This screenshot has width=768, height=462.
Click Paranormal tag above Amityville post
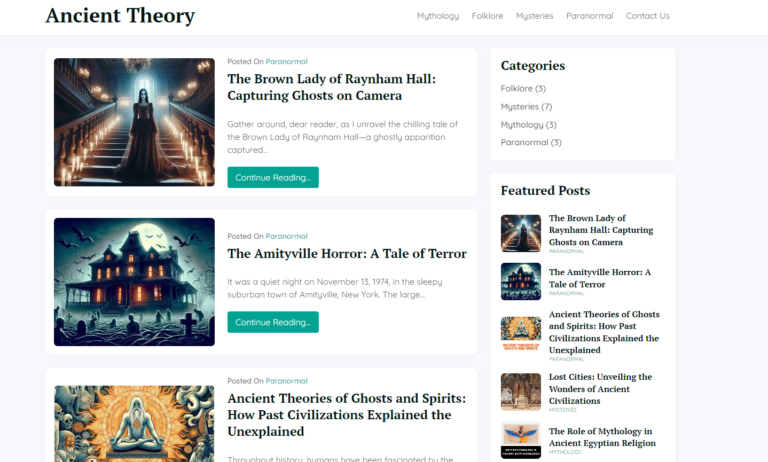tap(287, 236)
